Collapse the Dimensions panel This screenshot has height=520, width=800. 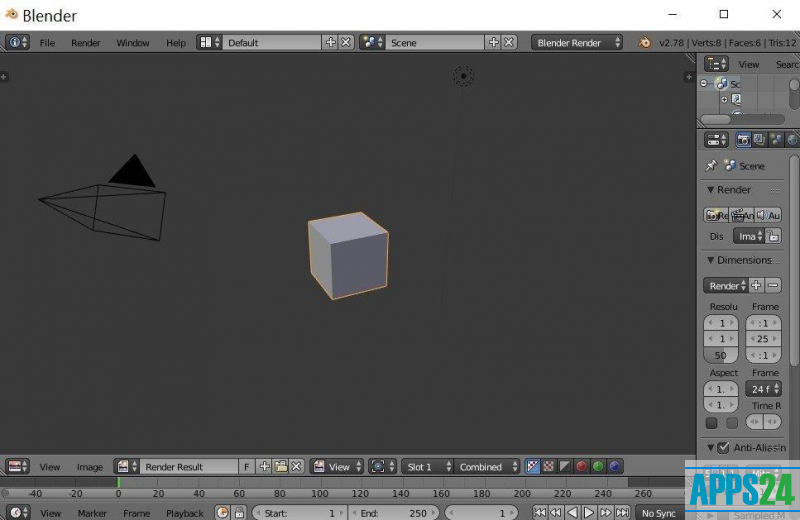click(710, 260)
